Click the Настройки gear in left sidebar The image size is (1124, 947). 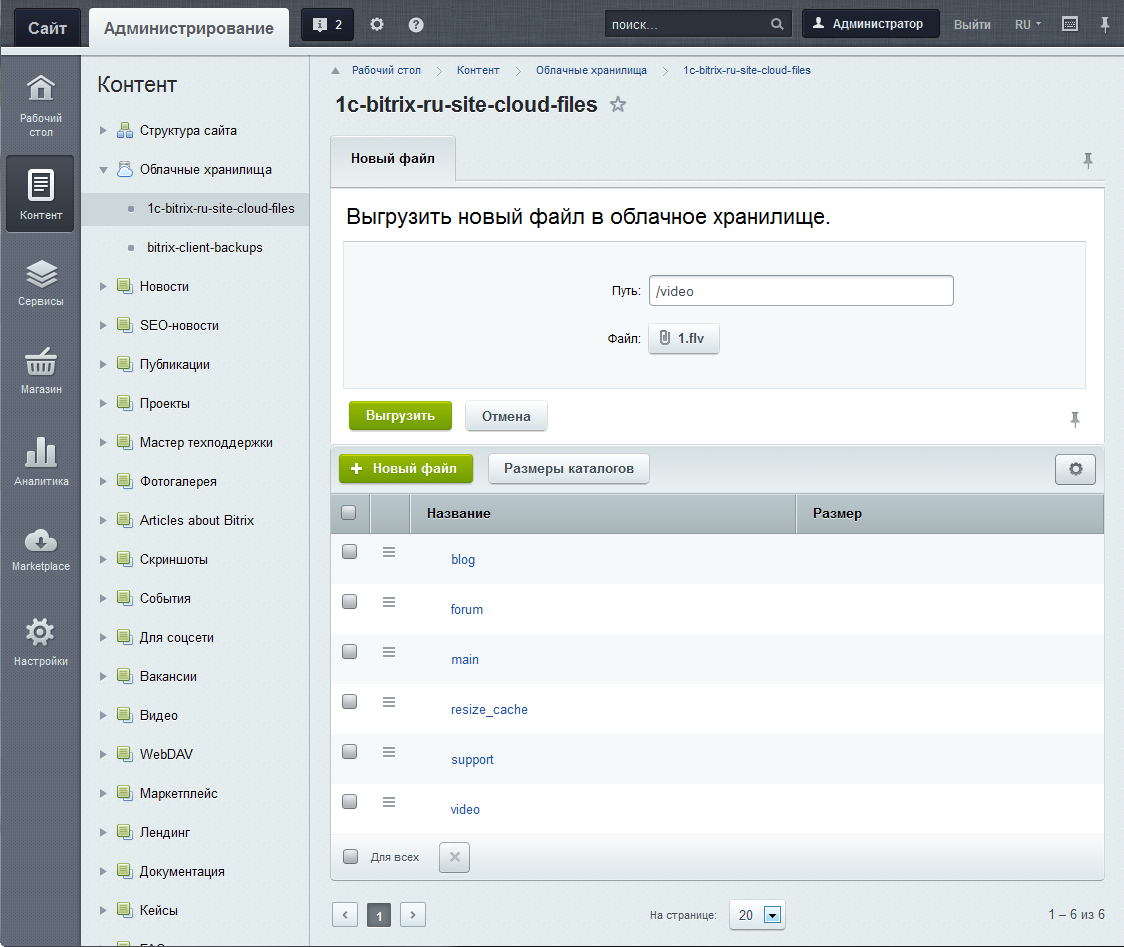click(40, 641)
